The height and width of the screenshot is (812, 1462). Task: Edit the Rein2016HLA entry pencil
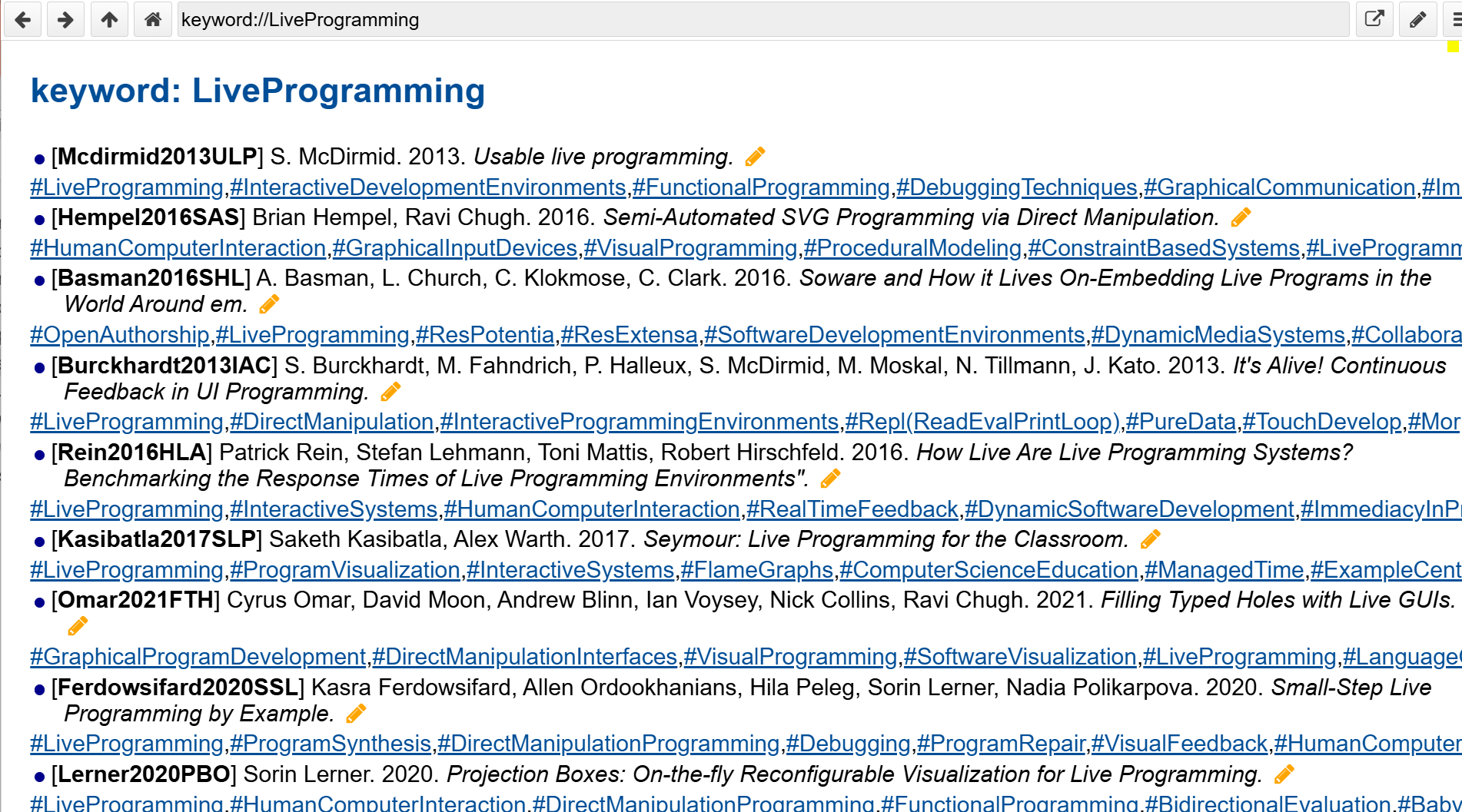pos(830,479)
